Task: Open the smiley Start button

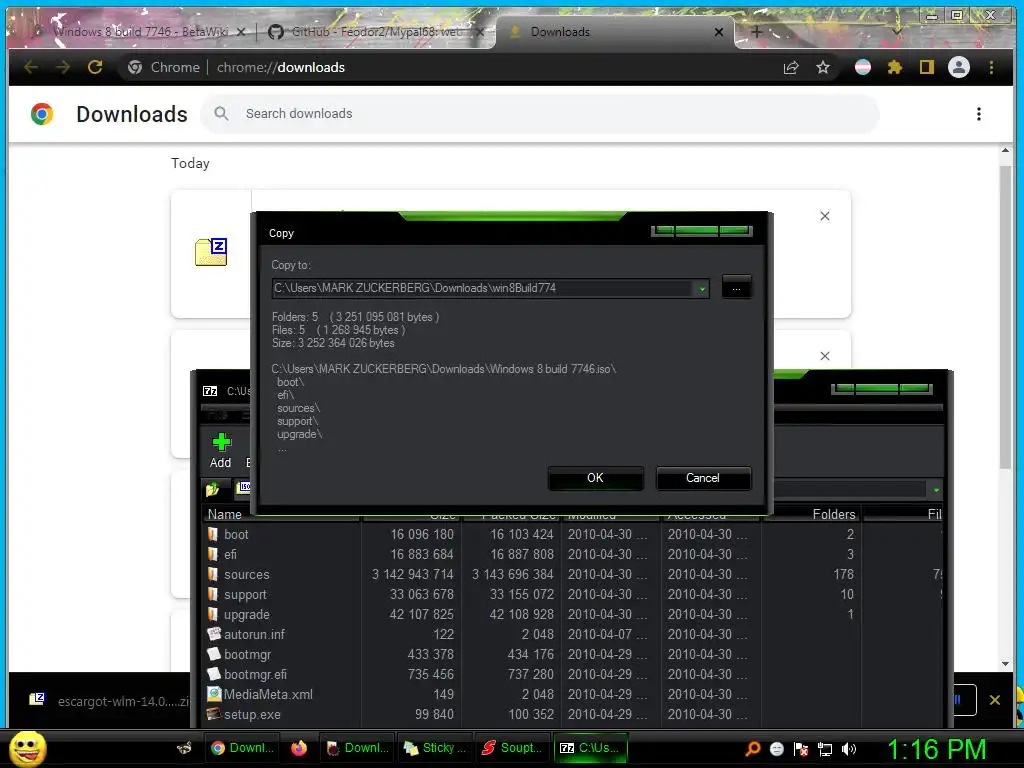Action: point(27,748)
